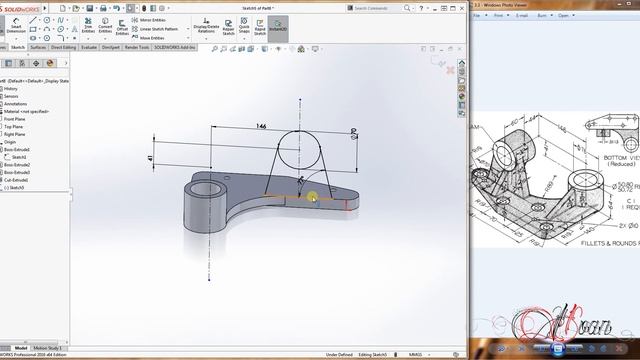The width and height of the screenshot is (640, 360).
Task: Select the Arc sketch tool
Action: 47,29
